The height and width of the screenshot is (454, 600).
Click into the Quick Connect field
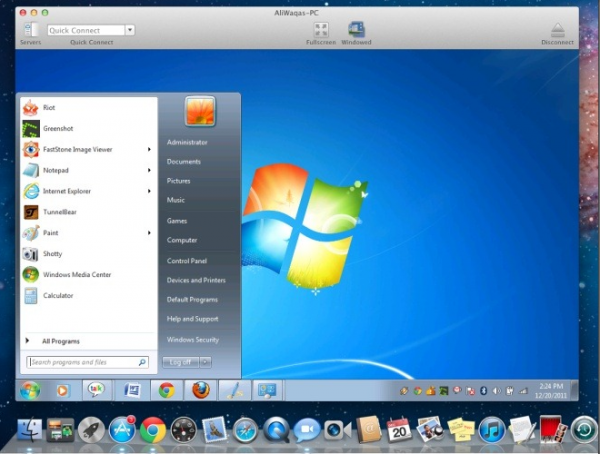click(86, 30)
